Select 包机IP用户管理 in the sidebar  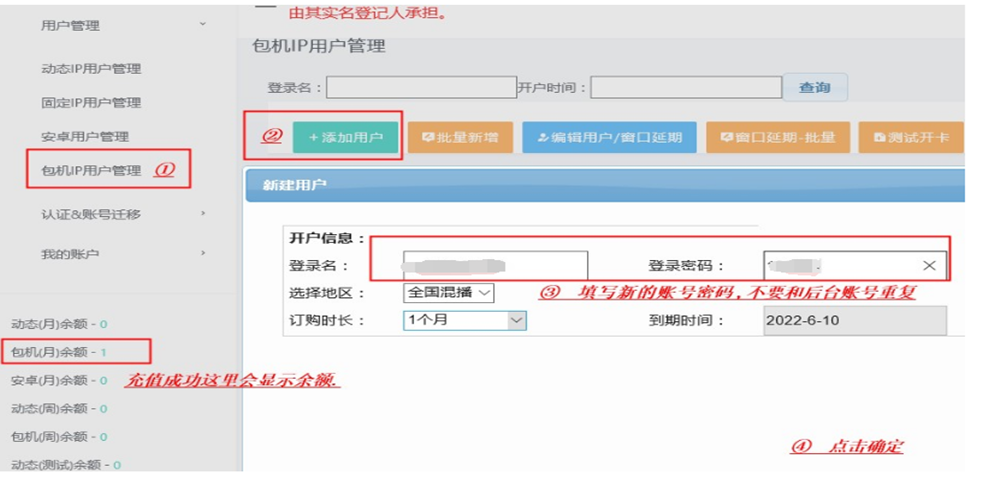click(91, 170)
